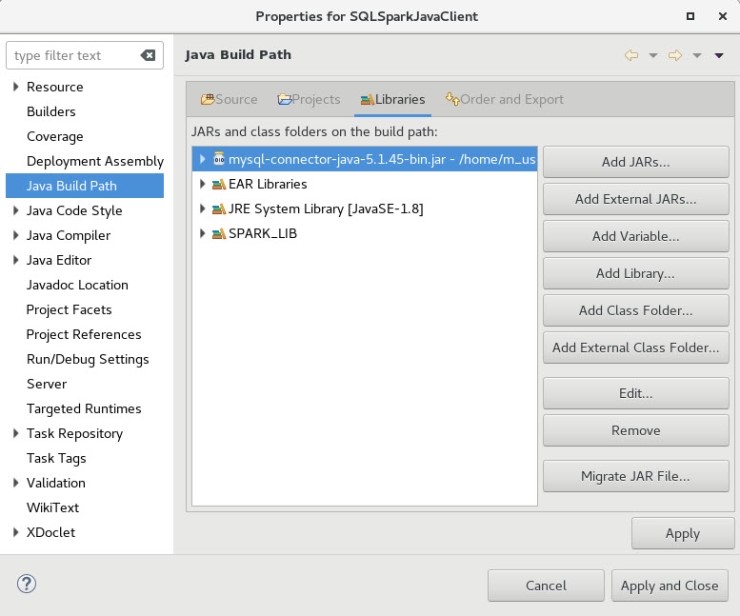Click the Apply and Close button
This screenshot has height=616, width=740.
[669, 586]
